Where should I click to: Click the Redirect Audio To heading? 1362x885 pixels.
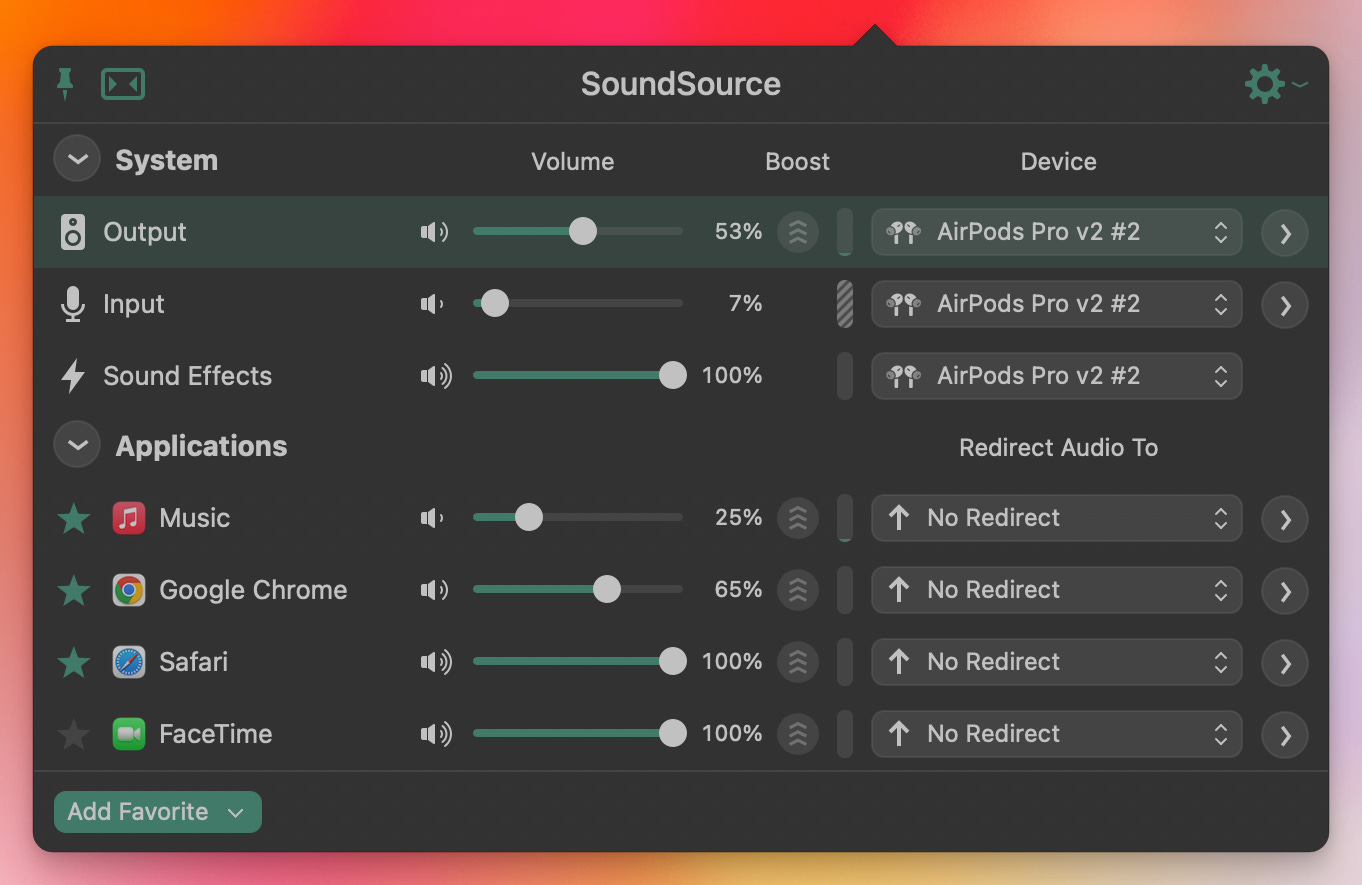point(1058,447)
